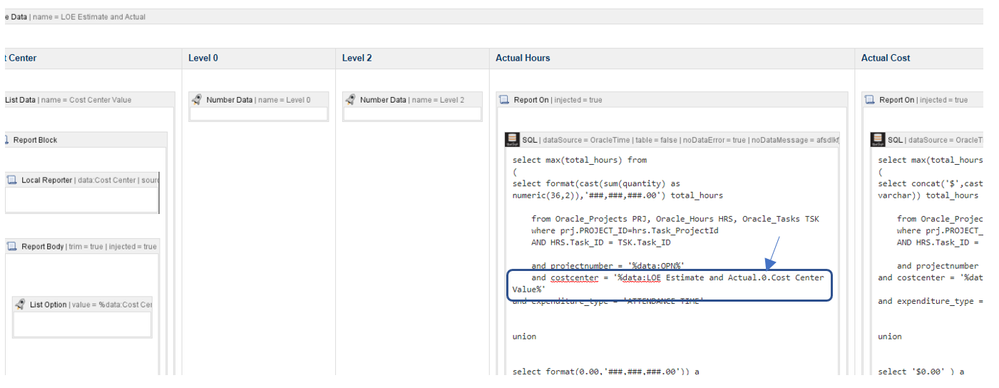Select the Level 2 column header
Image resolution: width=999 pixels, height=388 pixels.
point(357,58)
